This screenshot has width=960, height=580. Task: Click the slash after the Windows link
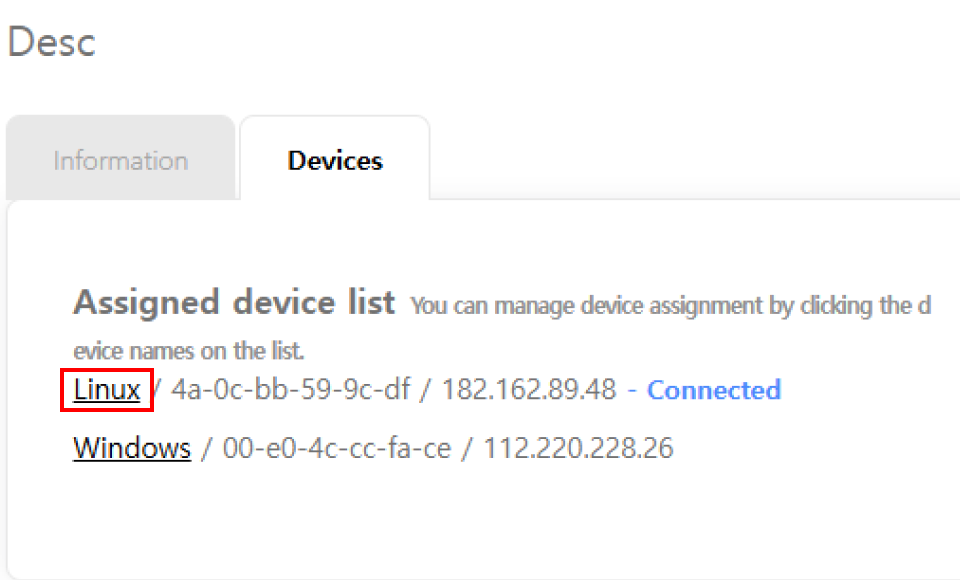[207, 448]
